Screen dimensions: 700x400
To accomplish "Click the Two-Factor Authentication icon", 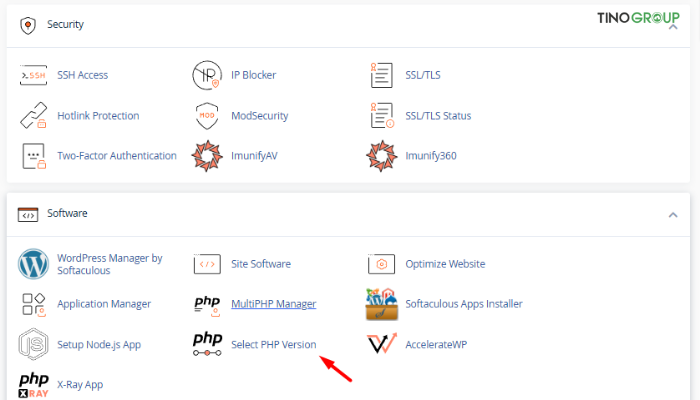I will (34, 156).
